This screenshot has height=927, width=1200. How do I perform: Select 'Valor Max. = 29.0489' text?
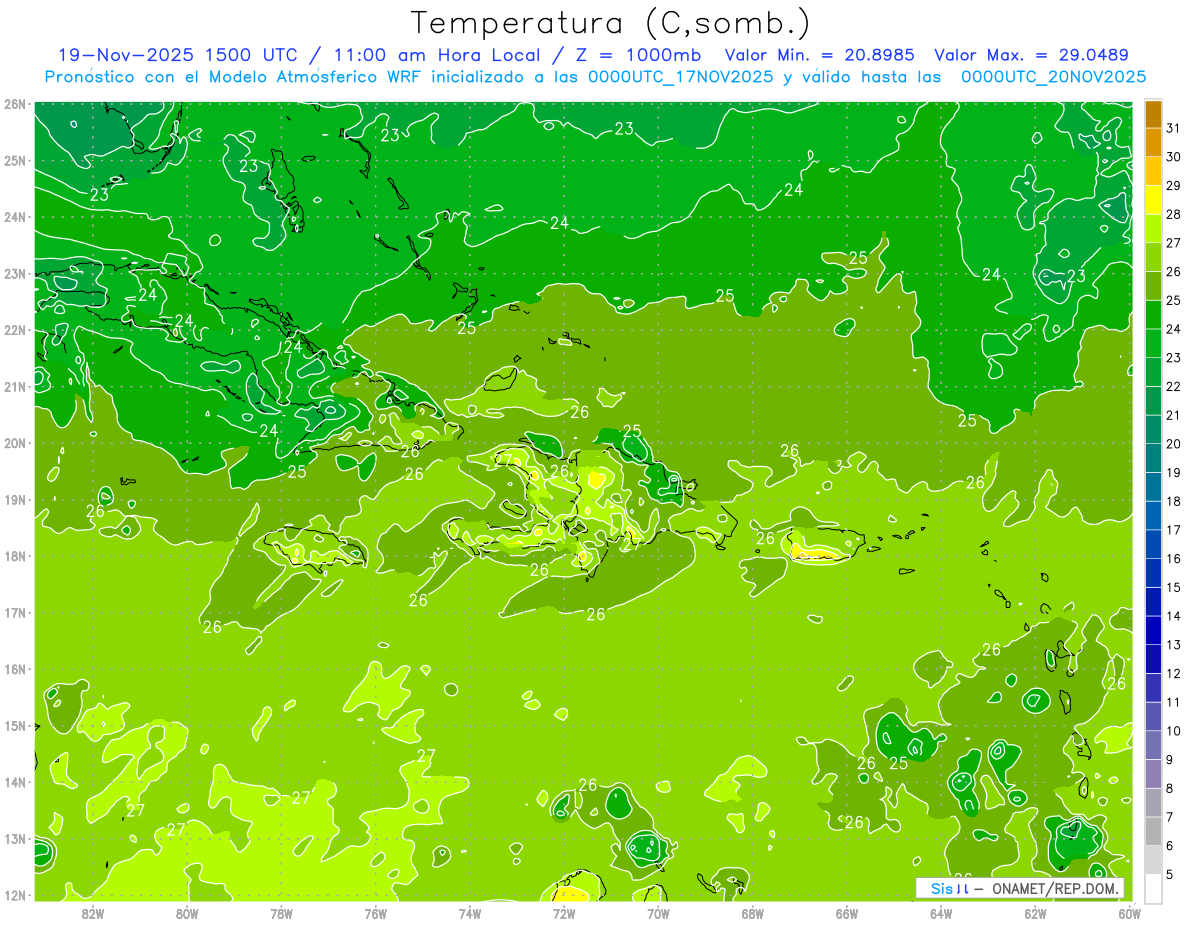click(1031, 55)
